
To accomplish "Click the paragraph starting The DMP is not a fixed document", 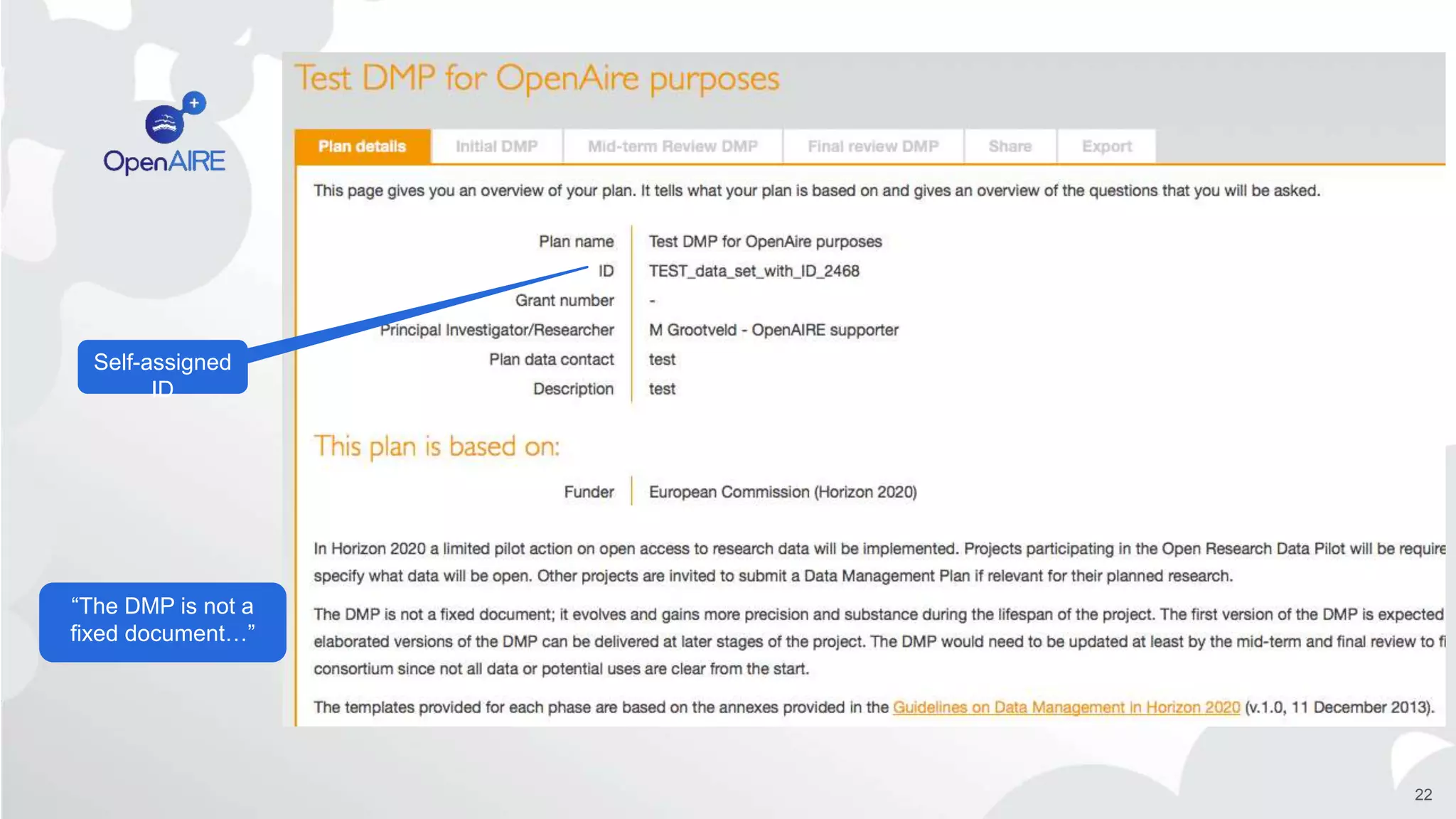I will (x=879, y=641).
